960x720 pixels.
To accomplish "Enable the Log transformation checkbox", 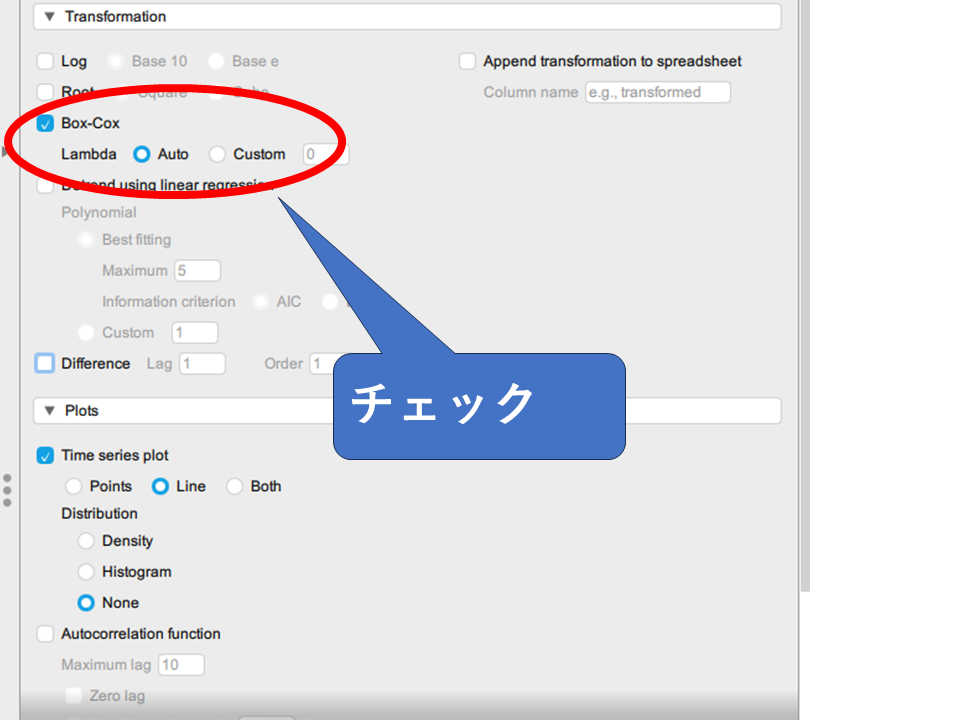I will tap(45, 62).
